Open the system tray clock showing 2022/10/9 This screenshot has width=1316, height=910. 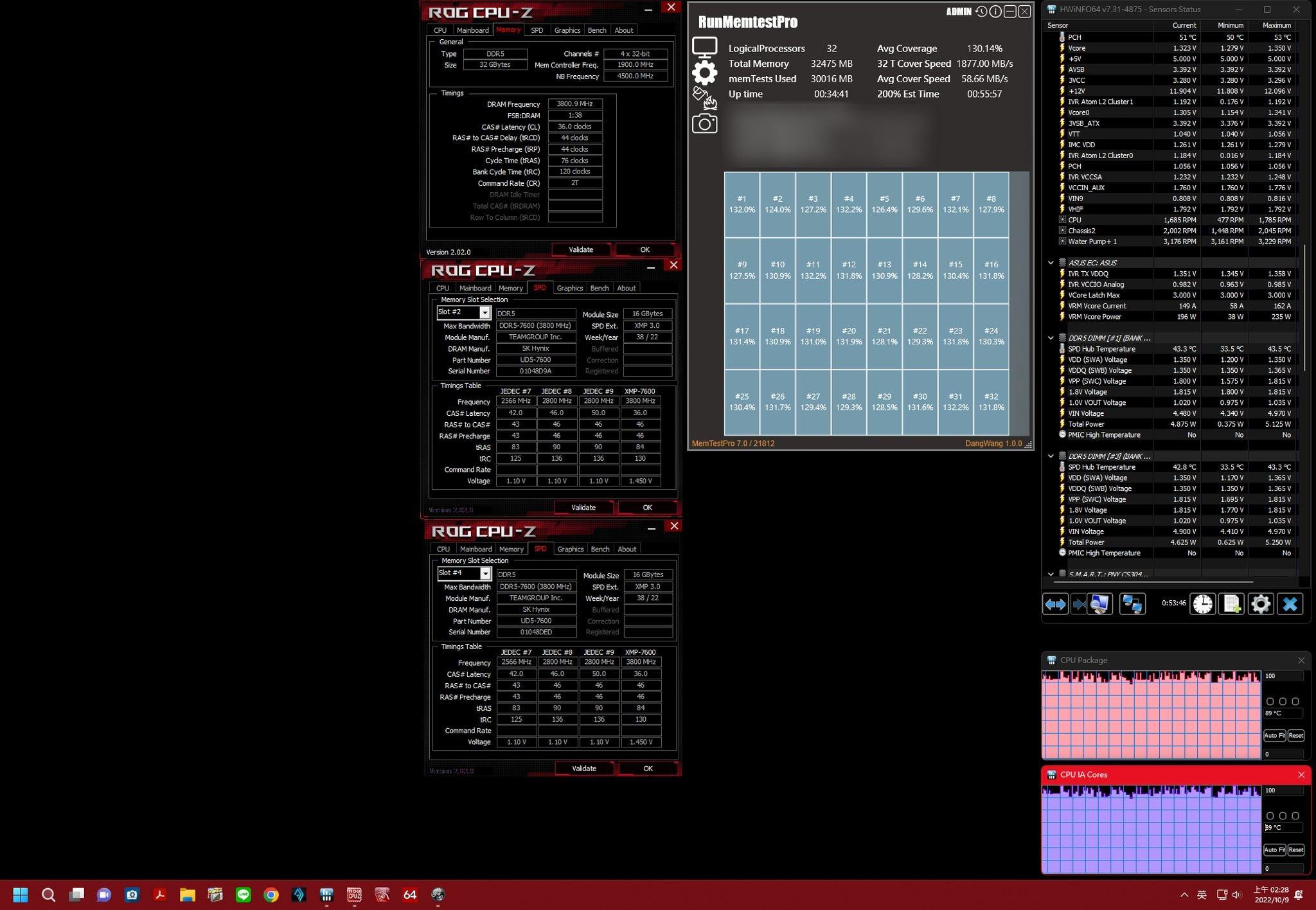click(x=1271, y=895)
